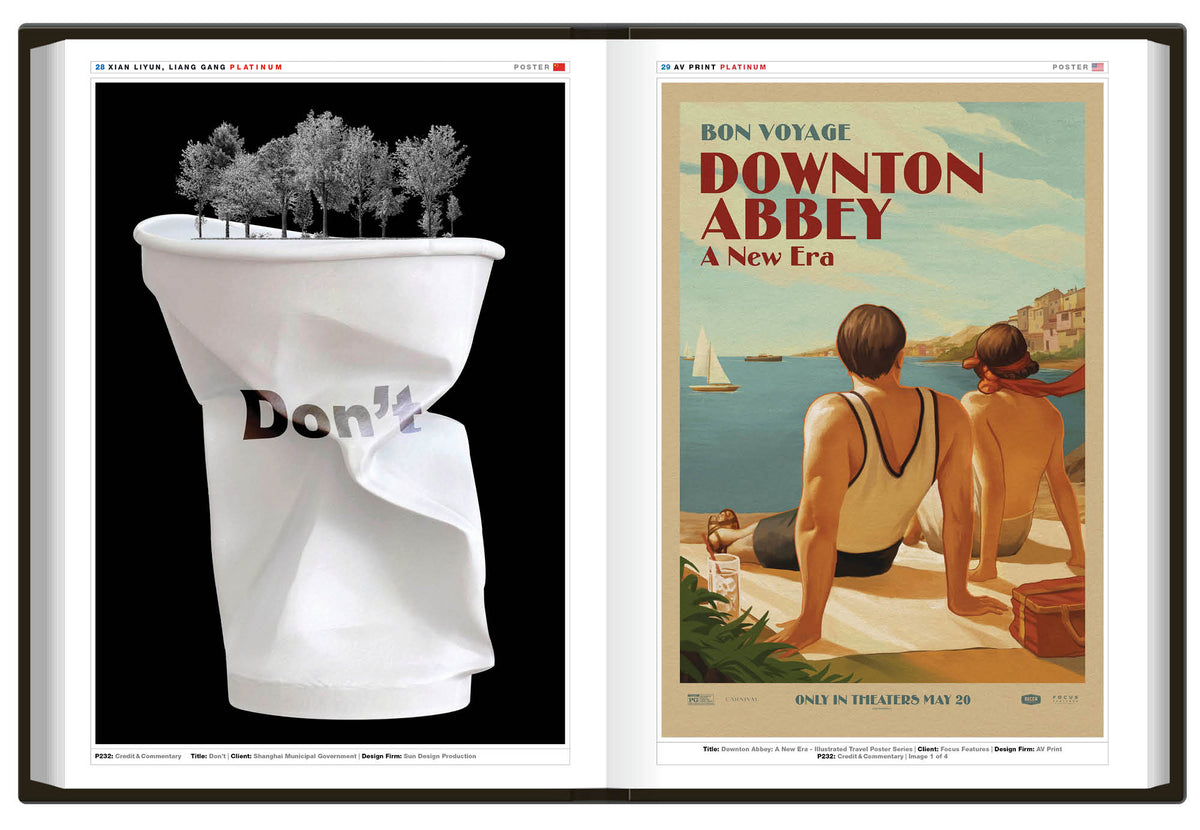The image size is (1200, 830).
Task: Click the "Image 1 of 4" caption text
Action: click(x=928, y=757)
